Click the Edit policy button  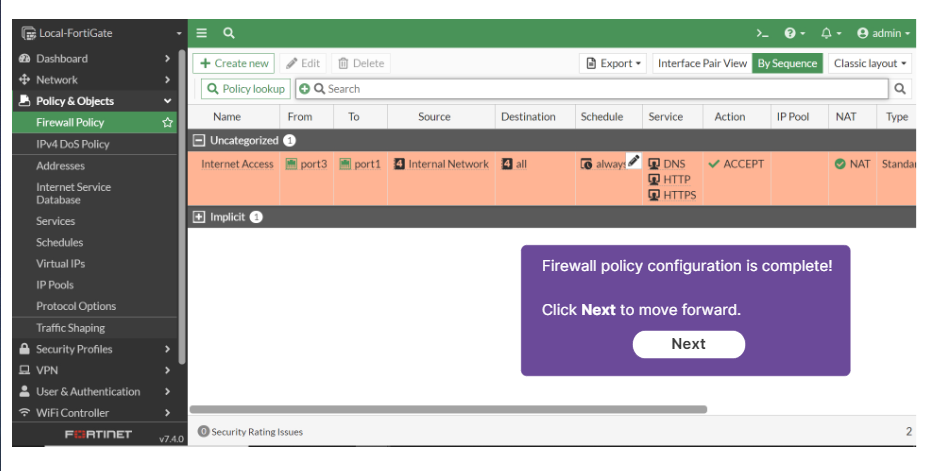pyautogui.click(x=303, y=63)
